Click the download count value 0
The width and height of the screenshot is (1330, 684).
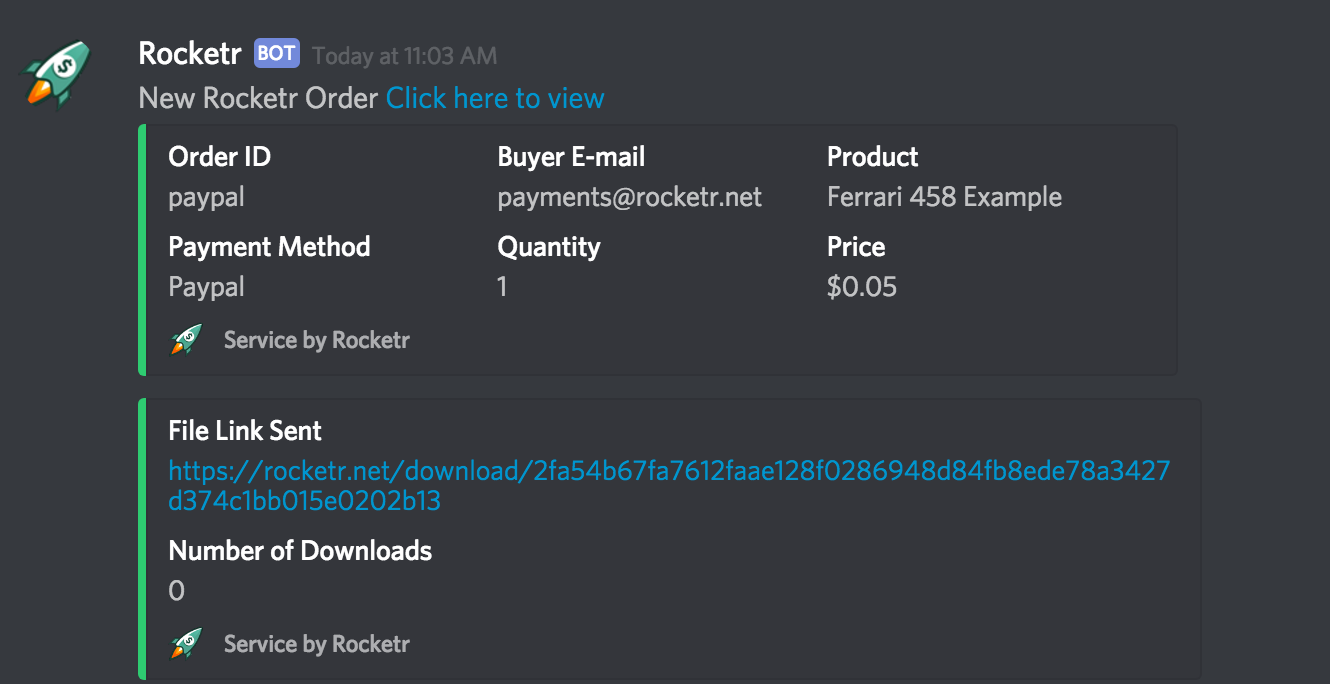[177, 591]
